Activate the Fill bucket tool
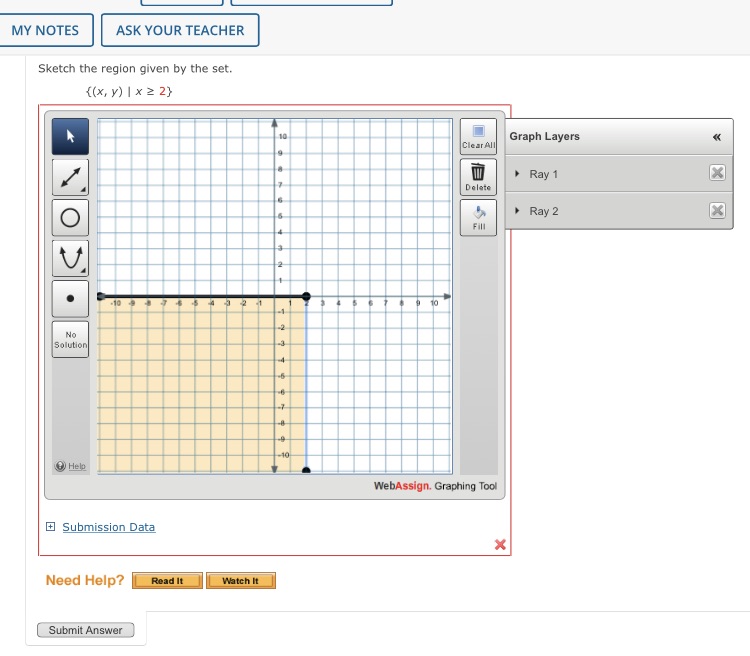This screenshot has width=750, height=656. [478, 218]
